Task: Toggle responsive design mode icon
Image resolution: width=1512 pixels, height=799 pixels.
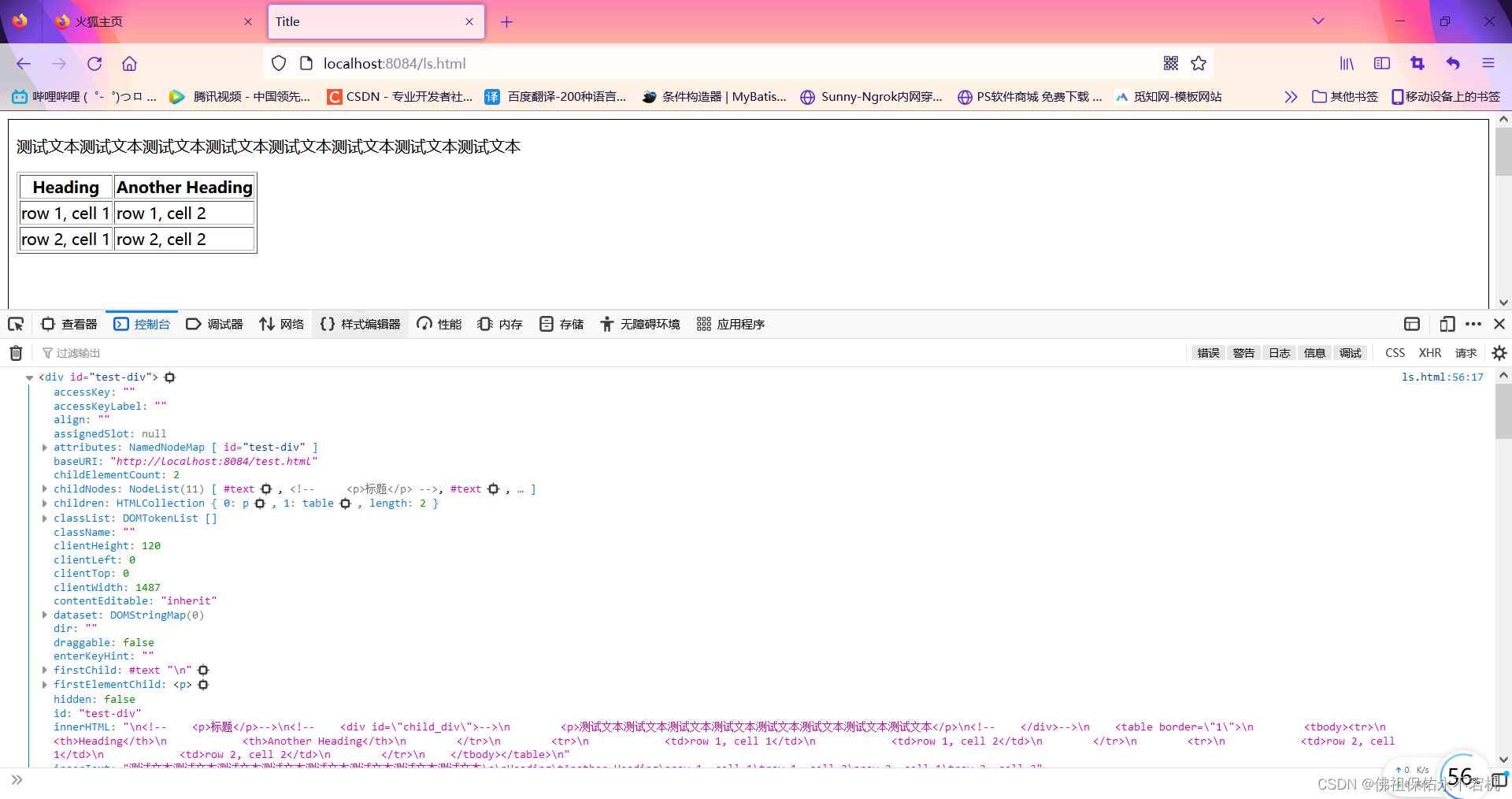Action: pyautogui.click(x=1447, y=324)
